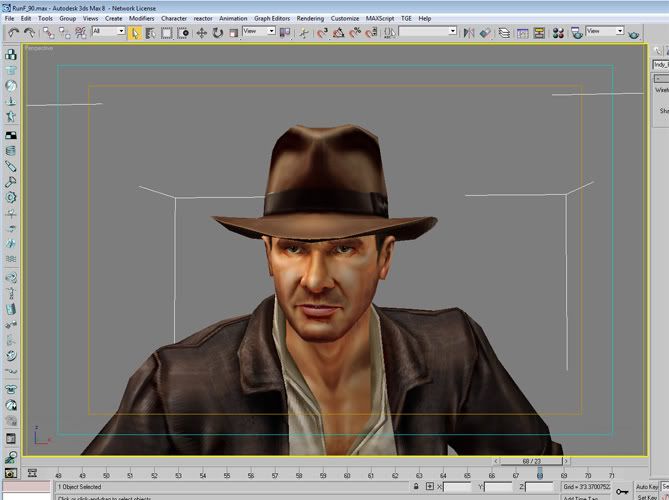
Task: Click the time slider left arrow
Action: (496, 461)
